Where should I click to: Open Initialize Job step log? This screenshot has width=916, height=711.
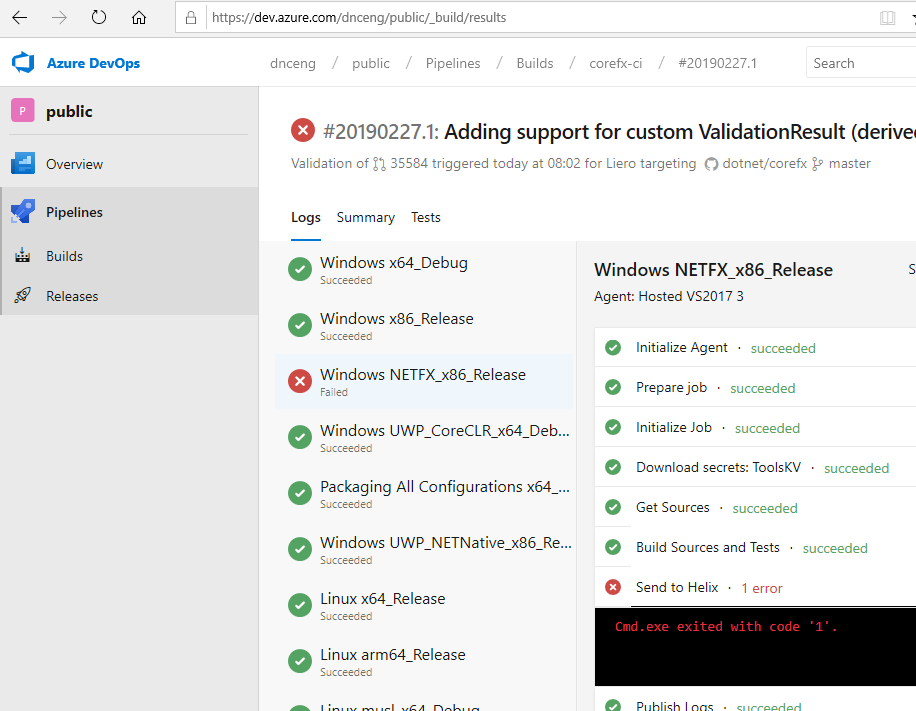click(x=755, y=428)
